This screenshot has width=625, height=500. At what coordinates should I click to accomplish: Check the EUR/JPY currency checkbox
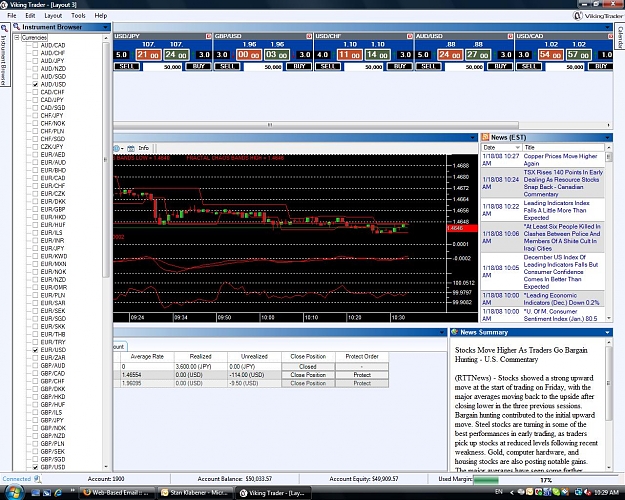click(x=35, y=248)
